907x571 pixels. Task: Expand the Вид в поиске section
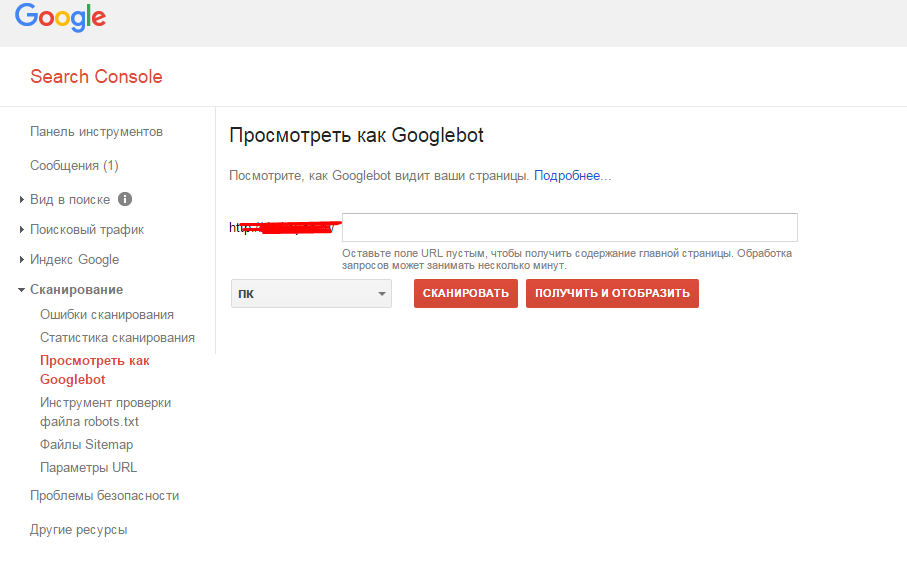click(70, 199)
